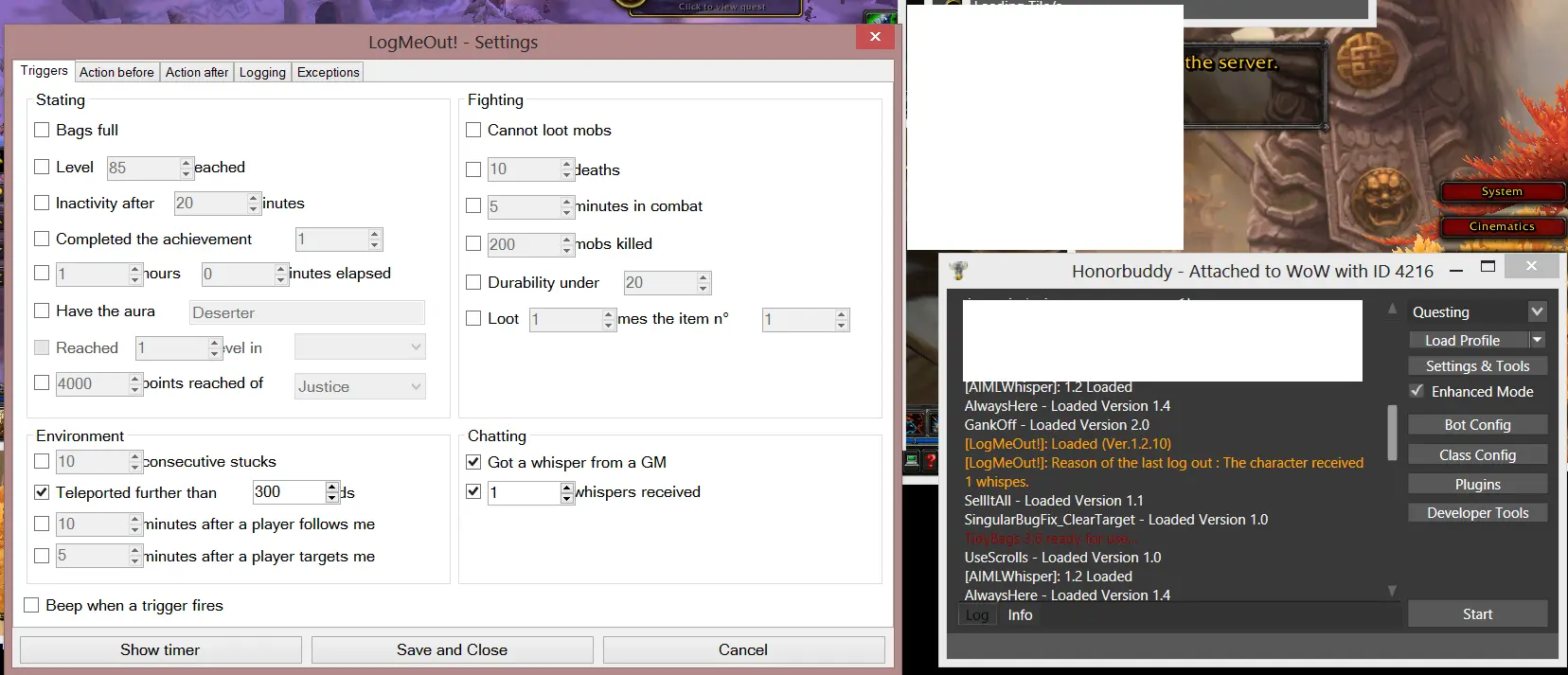
Task: Click the Honorbuddy log scrollbar thumb
Action: coord(1392,433)
